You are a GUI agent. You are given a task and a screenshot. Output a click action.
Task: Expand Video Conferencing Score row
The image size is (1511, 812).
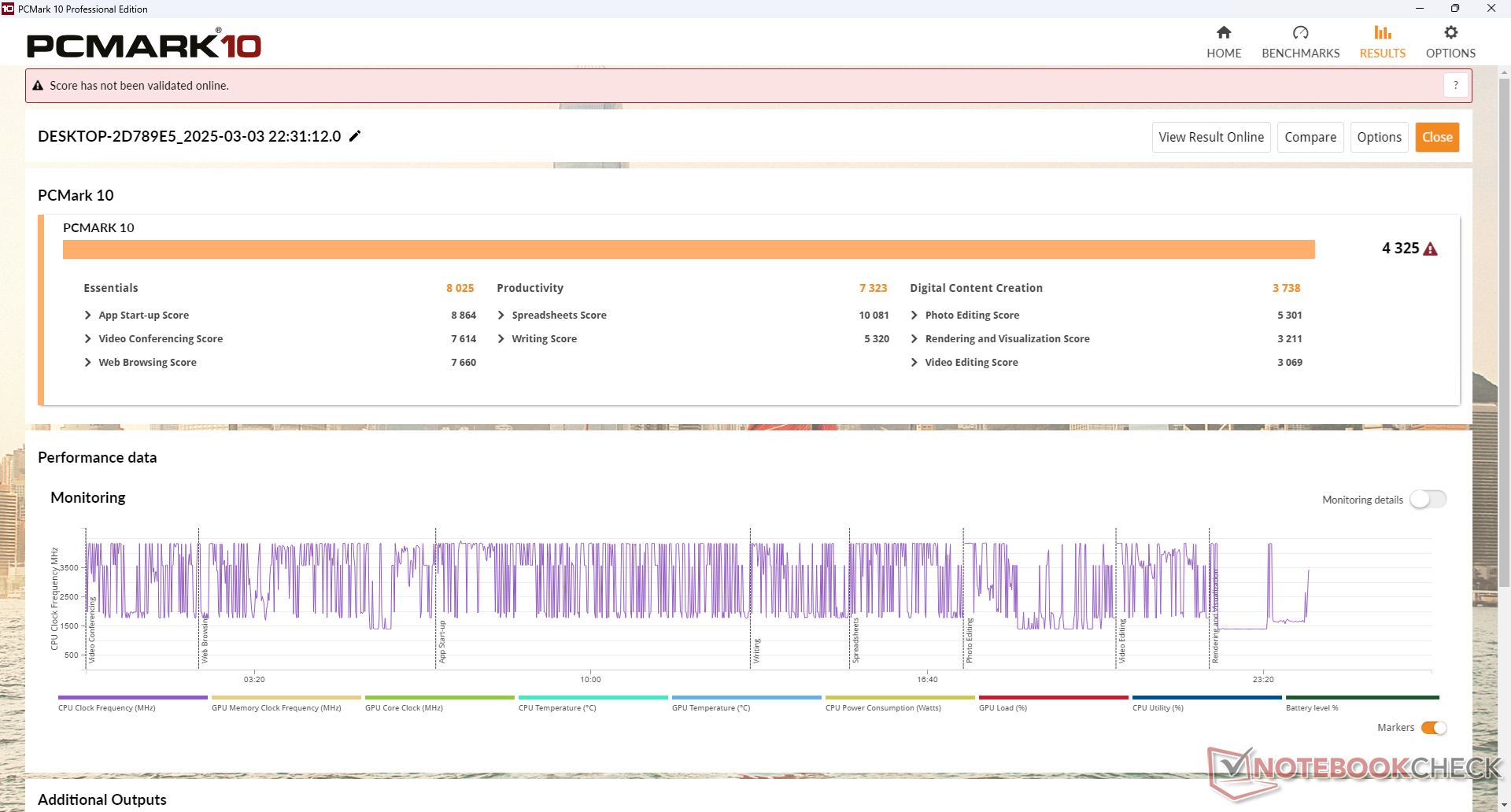point(88,339)
